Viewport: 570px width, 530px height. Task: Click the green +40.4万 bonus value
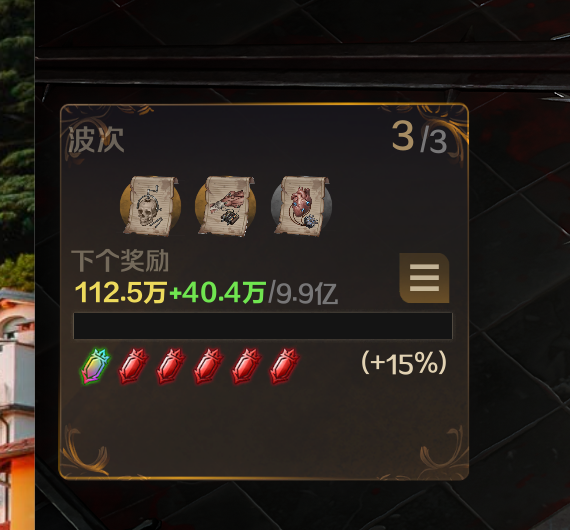pyautogui.click(x=217, y=293)
